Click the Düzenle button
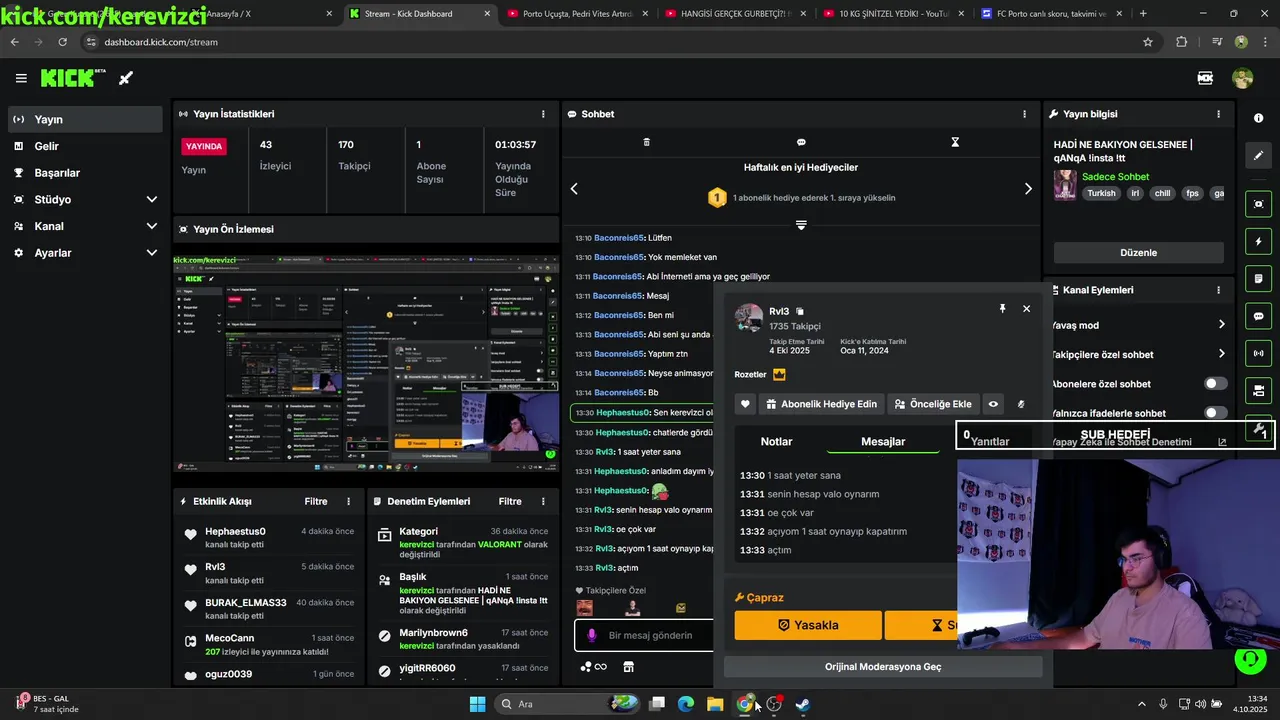Screen dimensions: 1280x720 click(x=1138, y=253)
